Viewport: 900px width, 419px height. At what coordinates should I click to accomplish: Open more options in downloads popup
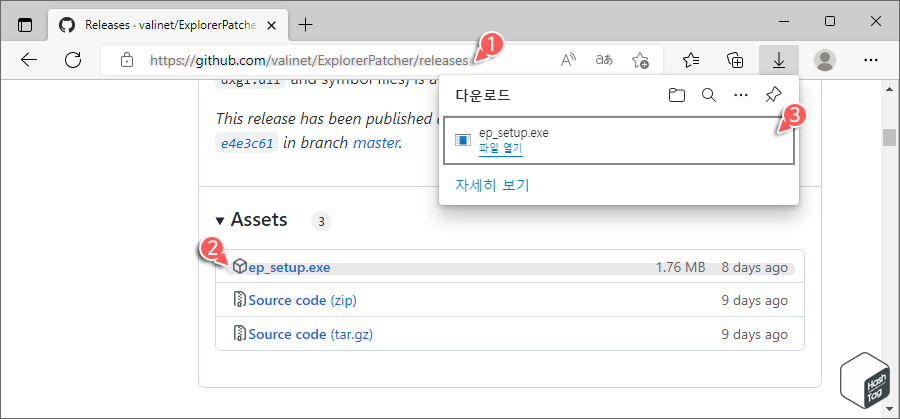coord(741,95)
